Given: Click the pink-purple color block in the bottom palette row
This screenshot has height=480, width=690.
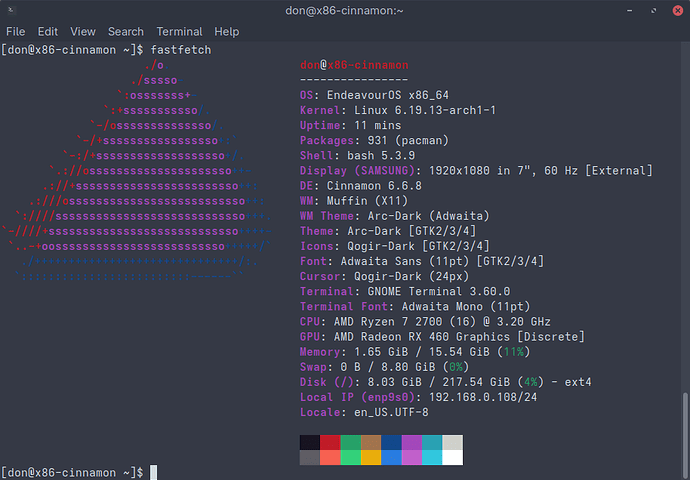Looking at the screenshot, I should 412,458.
